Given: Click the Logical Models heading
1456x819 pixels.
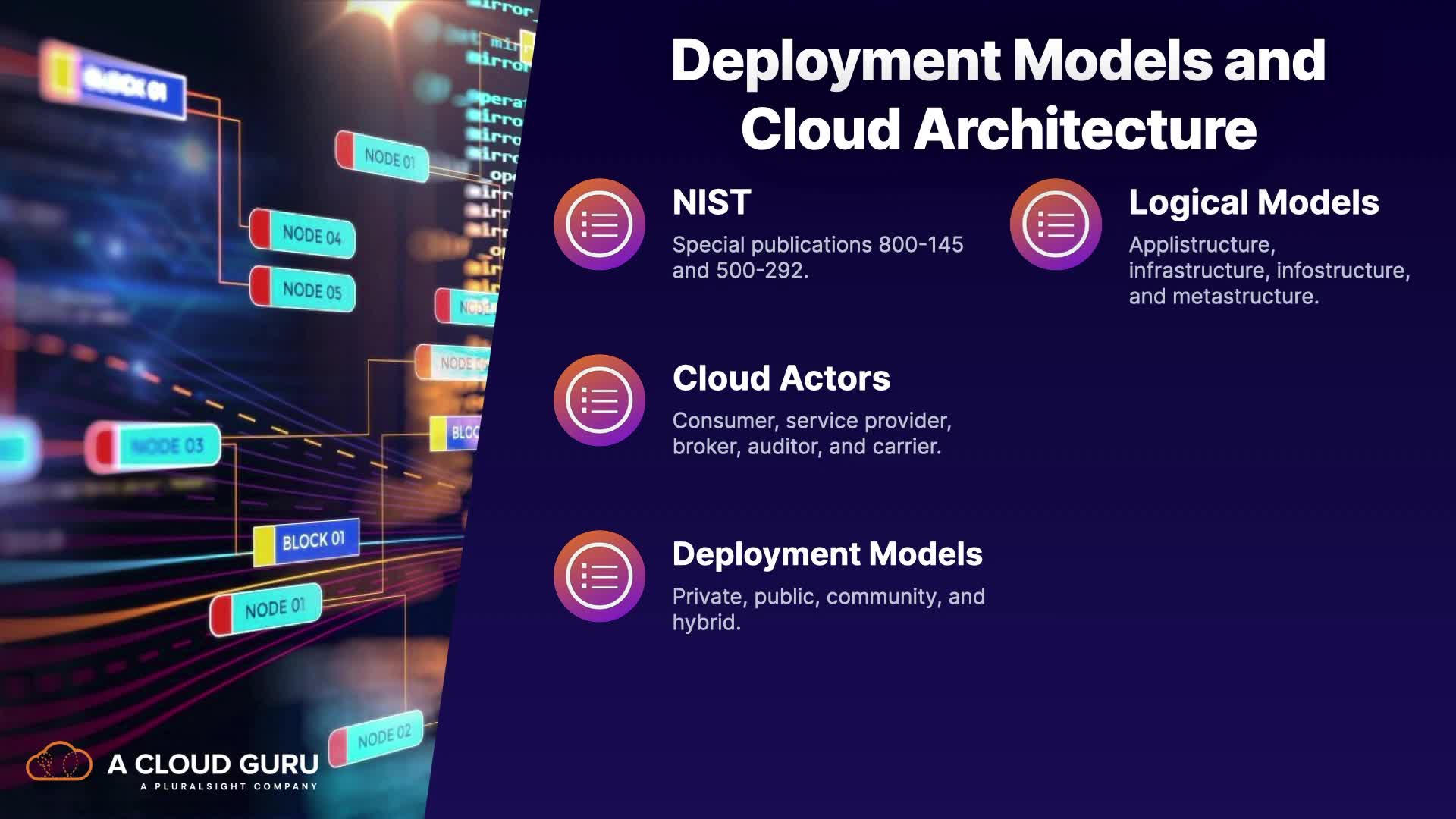Looking at the screenshot, I should [1253, 202].
